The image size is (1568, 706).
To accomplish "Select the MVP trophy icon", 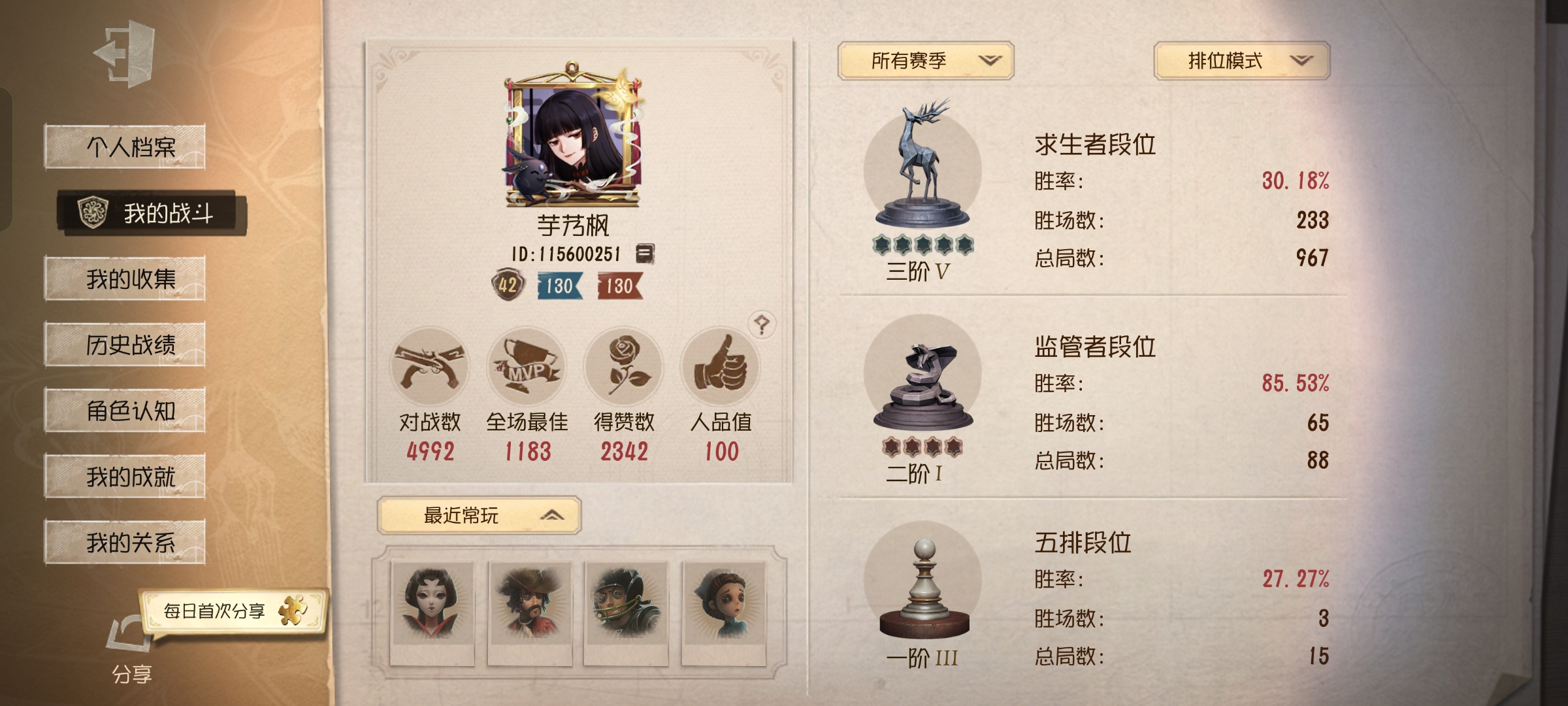I will 527,367.
